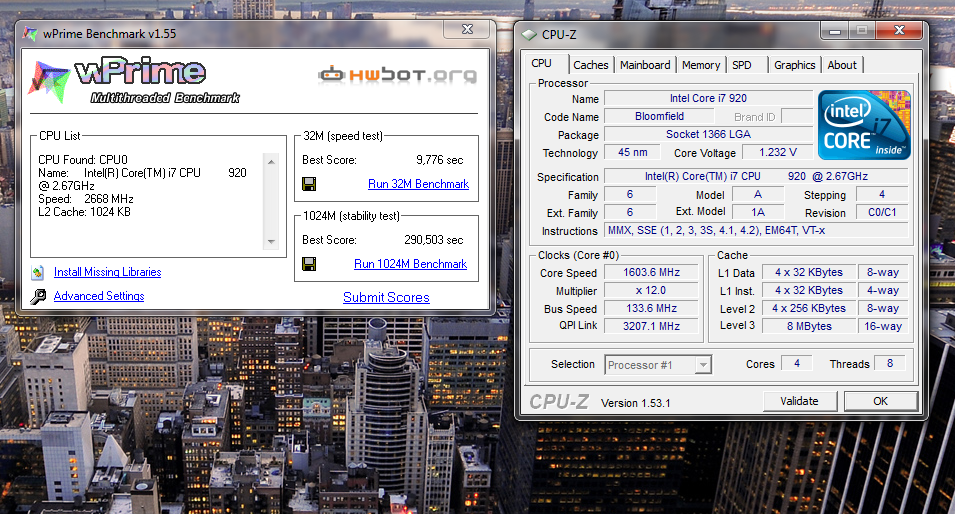
Task: Click the Level 3 16-way value
Action: [x=883, y=326]
